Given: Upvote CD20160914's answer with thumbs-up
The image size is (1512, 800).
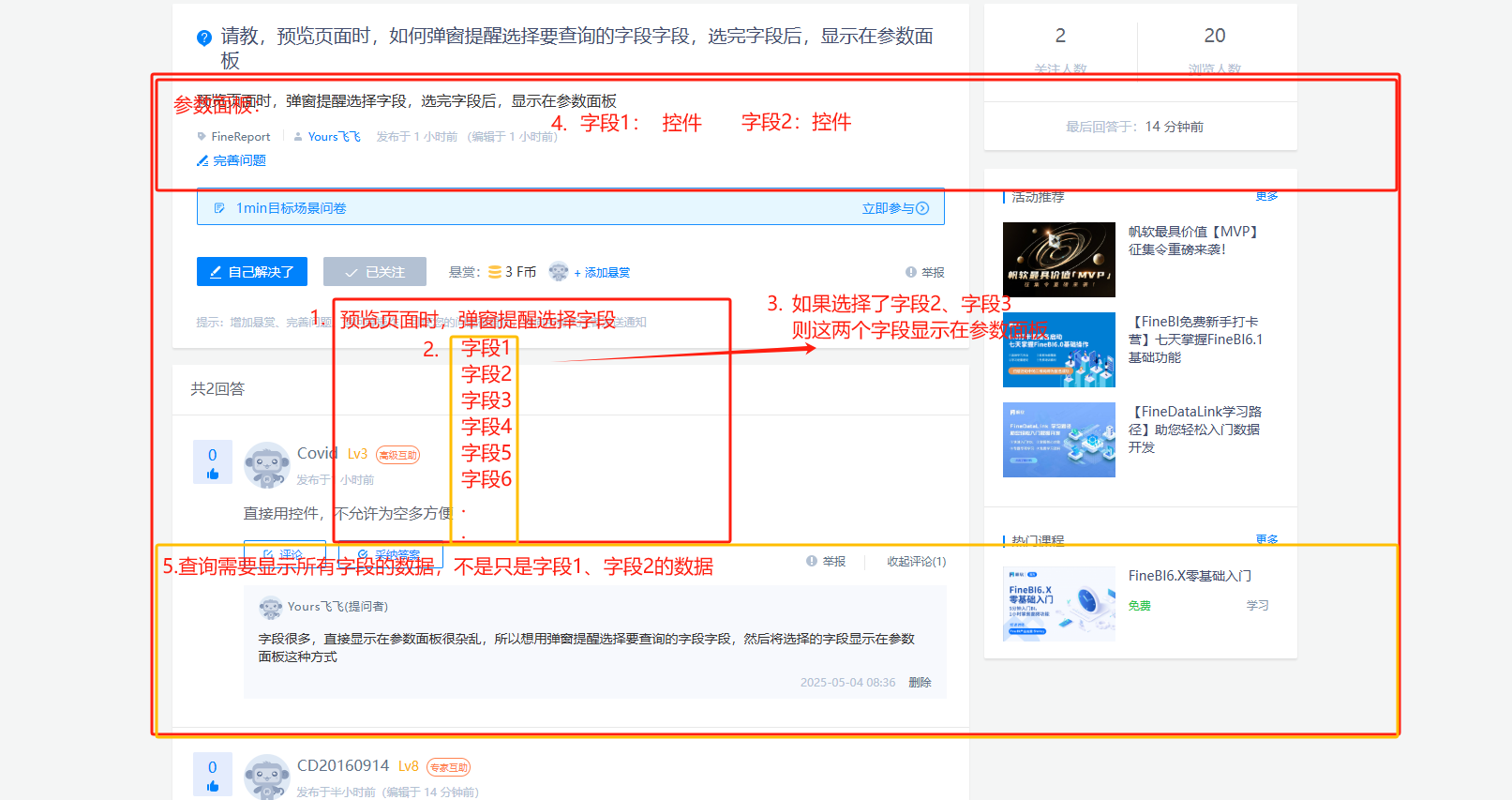Looking at the screenshot, I should 213,786.
